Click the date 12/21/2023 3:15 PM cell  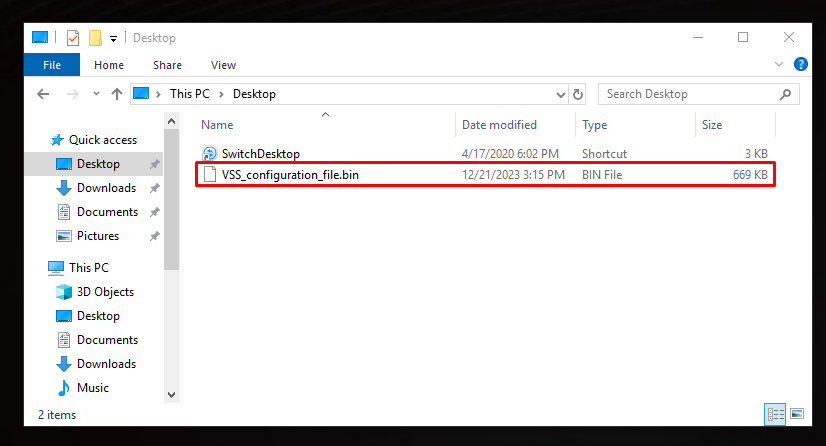[x=513, y=175]
